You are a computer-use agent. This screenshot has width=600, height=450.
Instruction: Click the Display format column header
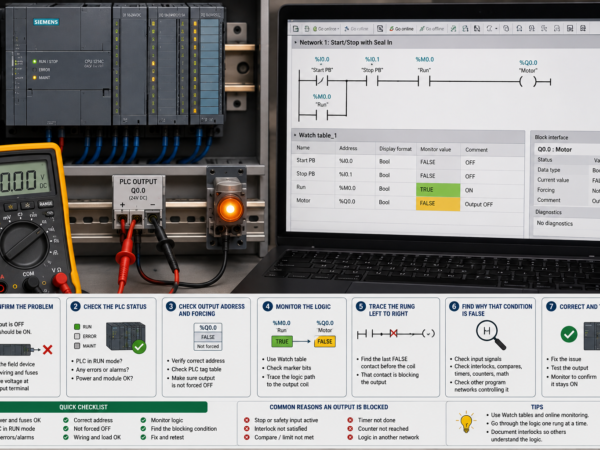(x=395, y=149)
